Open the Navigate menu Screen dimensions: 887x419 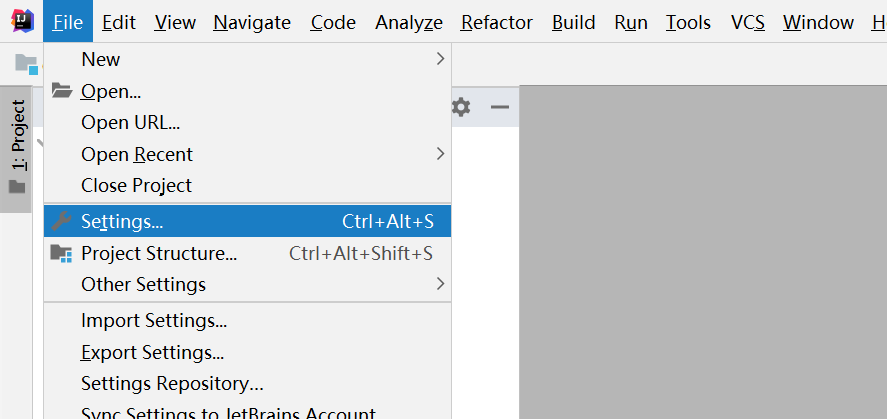pos(252,22)
